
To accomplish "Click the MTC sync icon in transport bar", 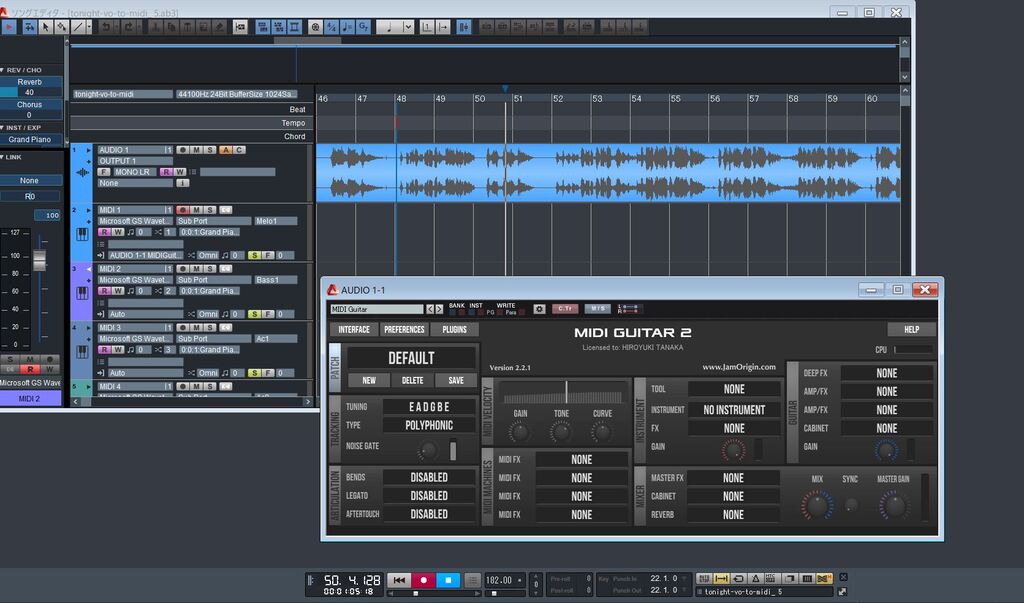I will click(772, 579).
